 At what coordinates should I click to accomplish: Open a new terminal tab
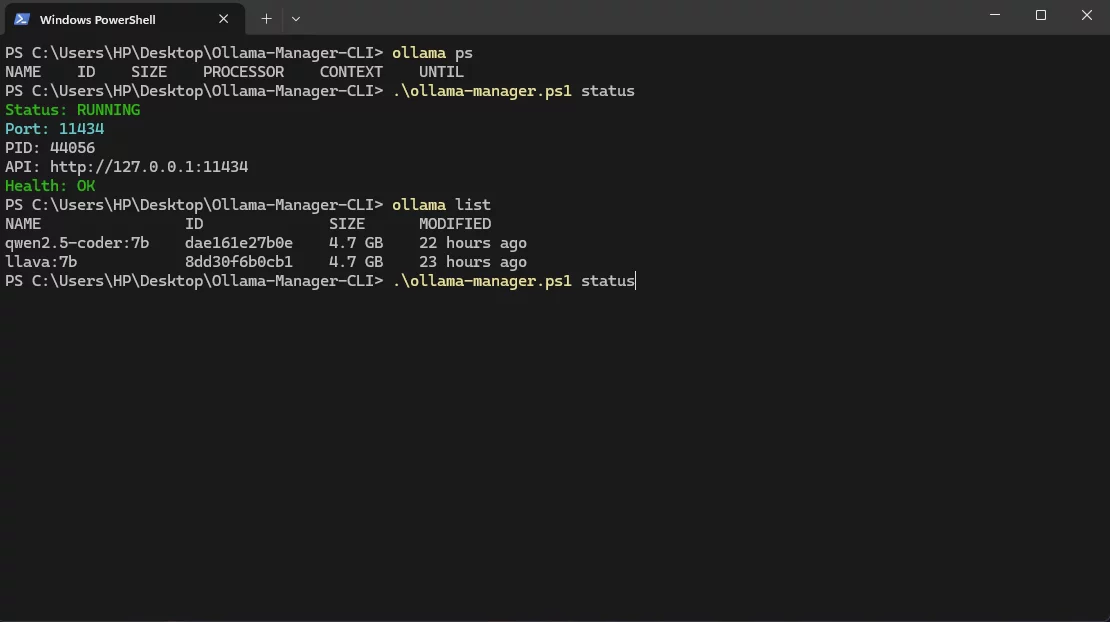point(266,19)
